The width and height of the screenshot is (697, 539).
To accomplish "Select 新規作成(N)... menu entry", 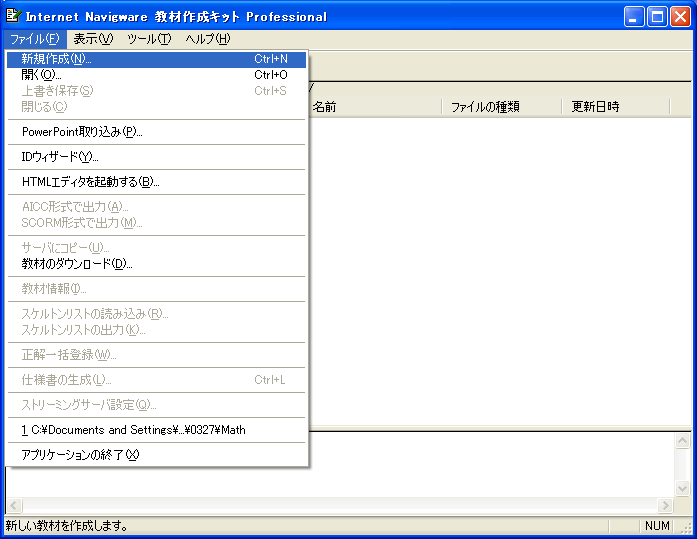I will [x=156, y=59].
